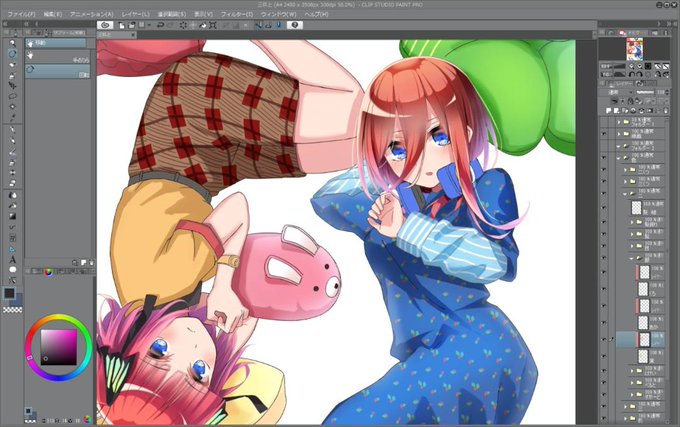Rotate canvas left in Navigator
This screenshot has height=427, width=680.
click(632, 74)
